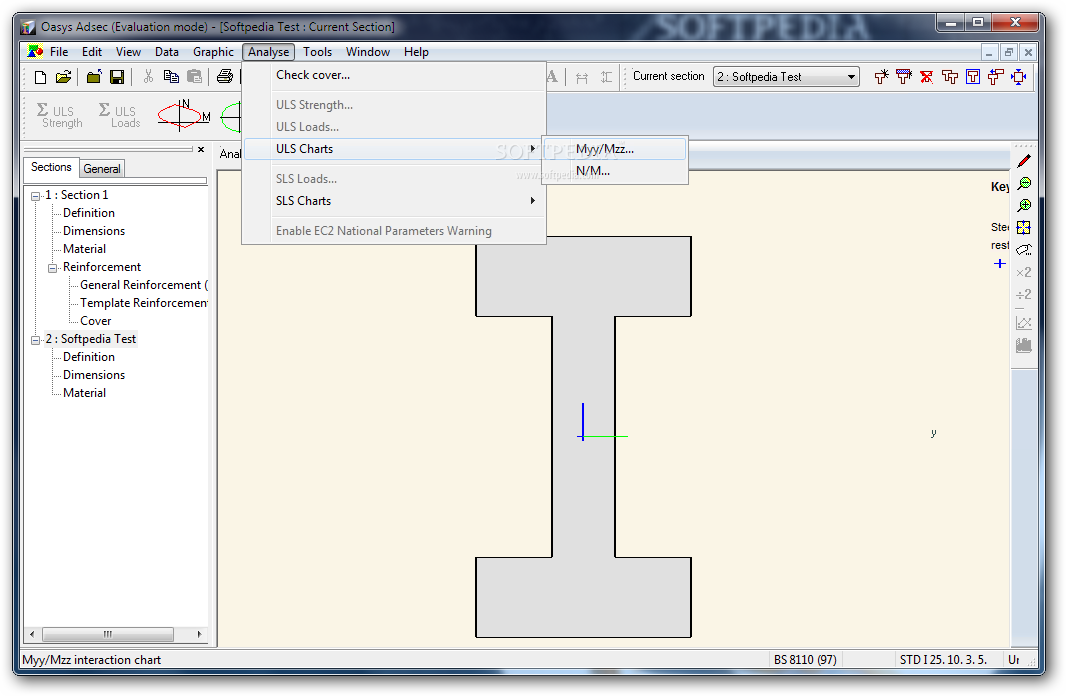Click ULS Strength... menu entry

point(394,105)
